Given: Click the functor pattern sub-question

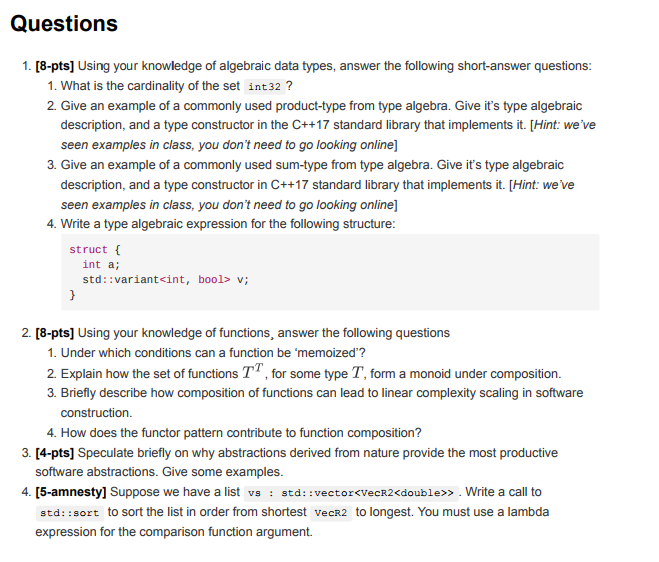Looking at the screenshot, I should pyautogui.click(x=240, y=433).
